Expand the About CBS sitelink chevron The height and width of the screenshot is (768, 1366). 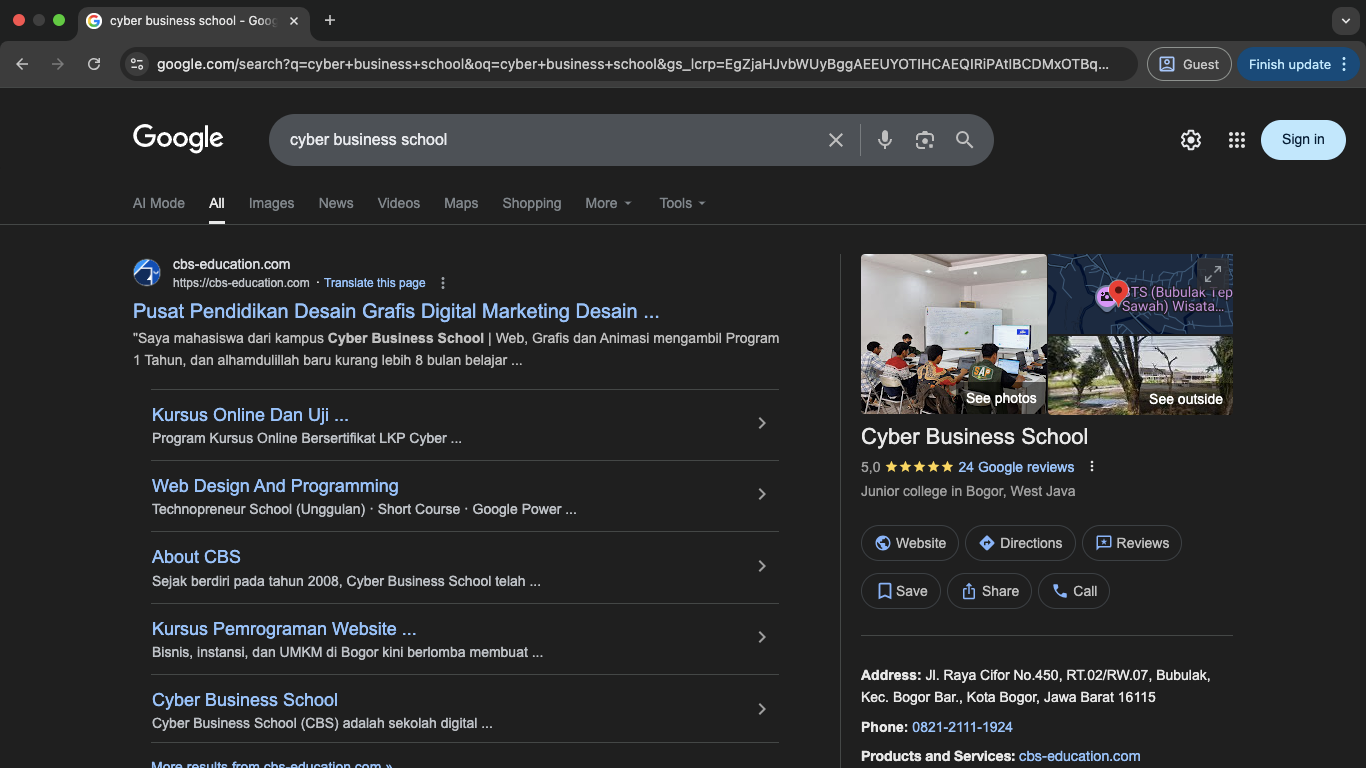[762, 566]
